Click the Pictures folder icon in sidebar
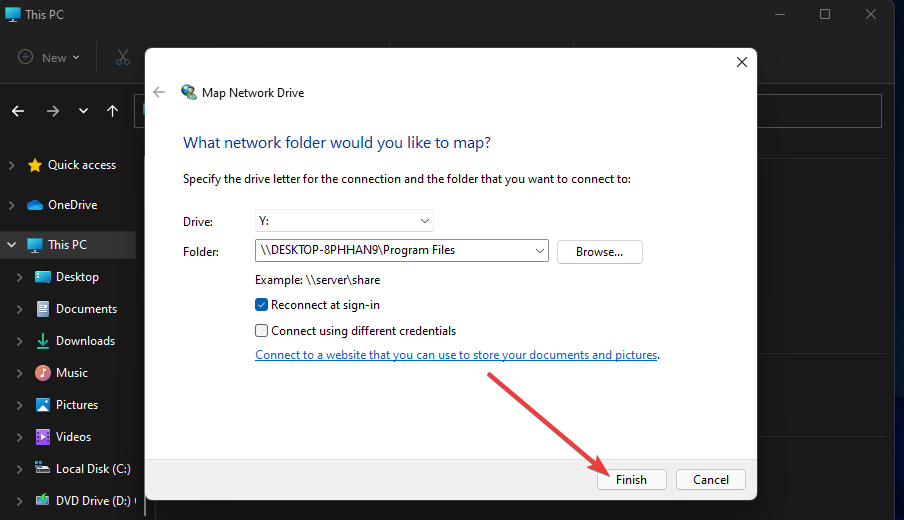 43,405
